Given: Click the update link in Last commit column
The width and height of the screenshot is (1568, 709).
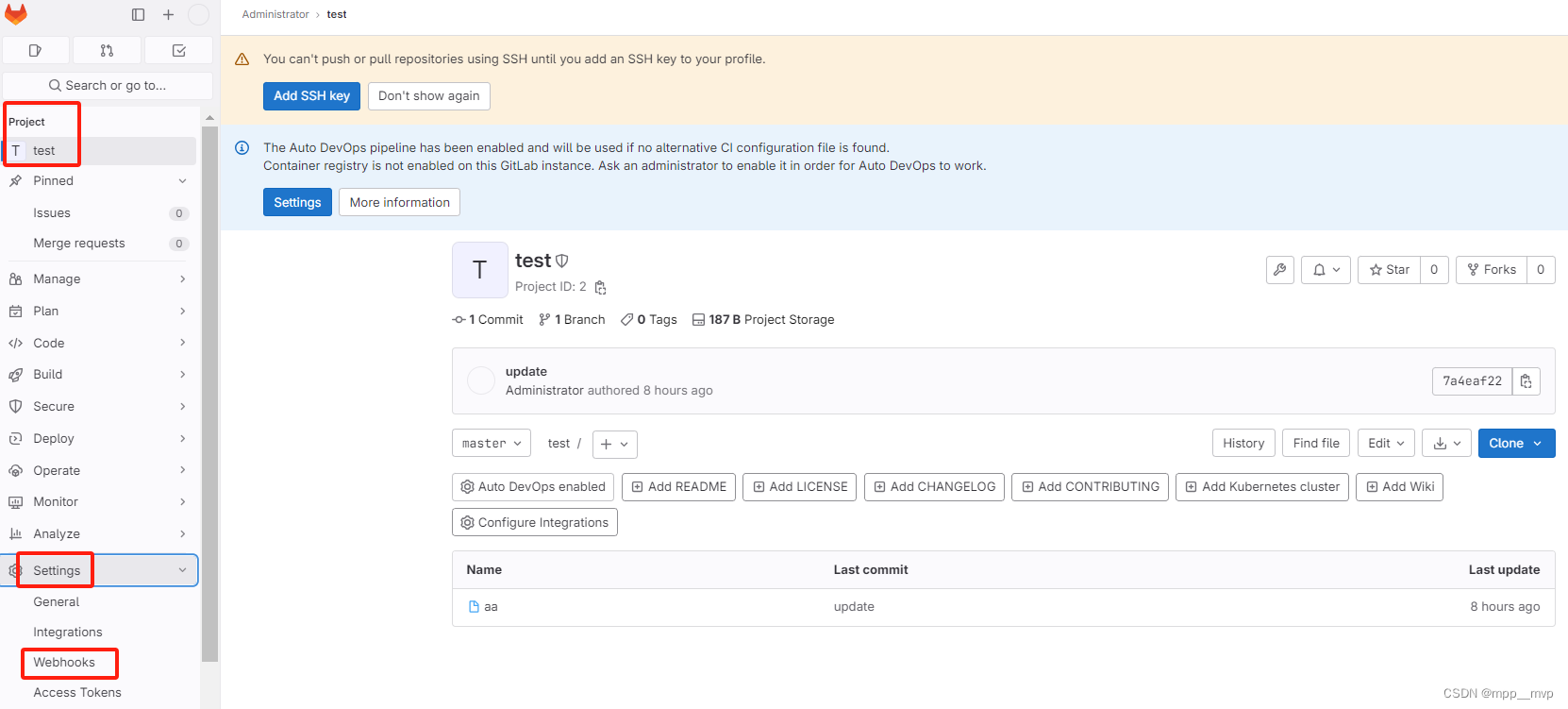Looking at the screenshot, I should click(854, 607).
